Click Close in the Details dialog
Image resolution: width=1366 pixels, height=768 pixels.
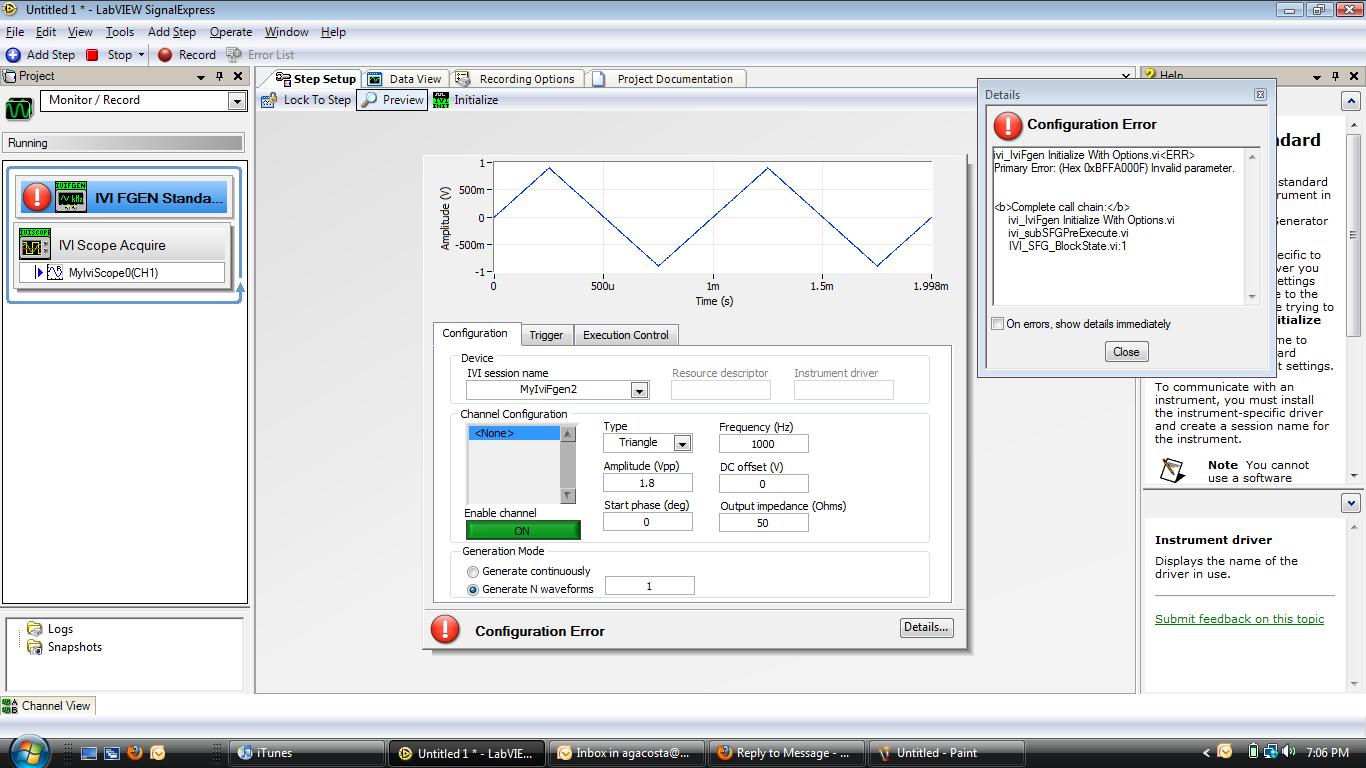1126,352
